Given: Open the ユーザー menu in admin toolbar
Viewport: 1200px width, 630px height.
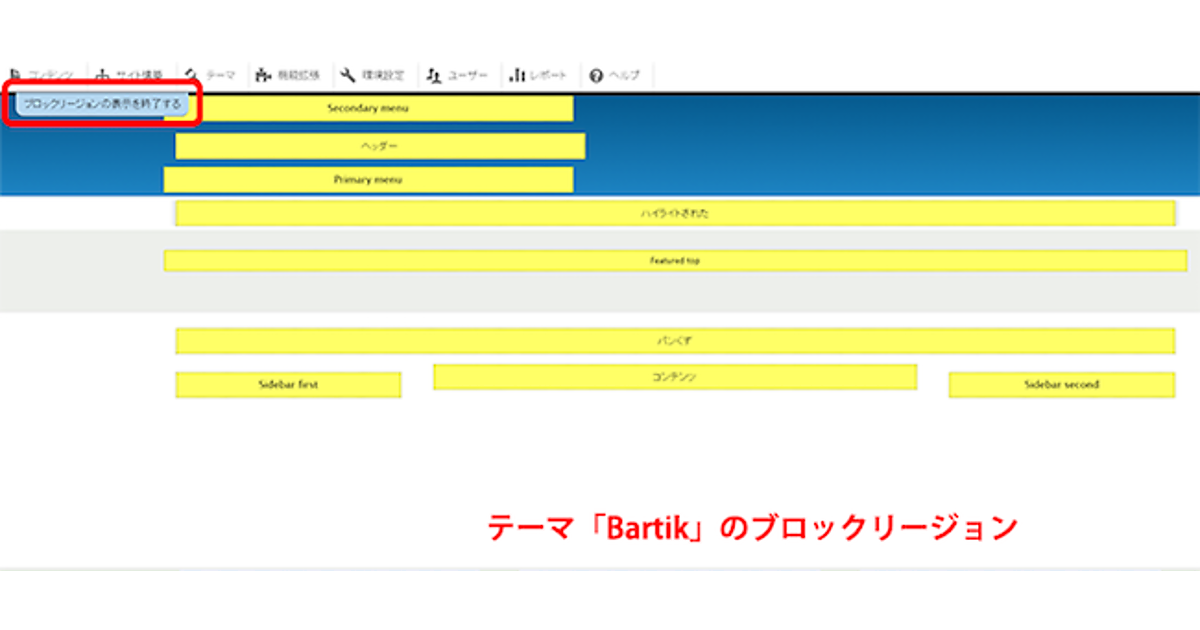Looking at the screenshot, I should pos(458,75).
